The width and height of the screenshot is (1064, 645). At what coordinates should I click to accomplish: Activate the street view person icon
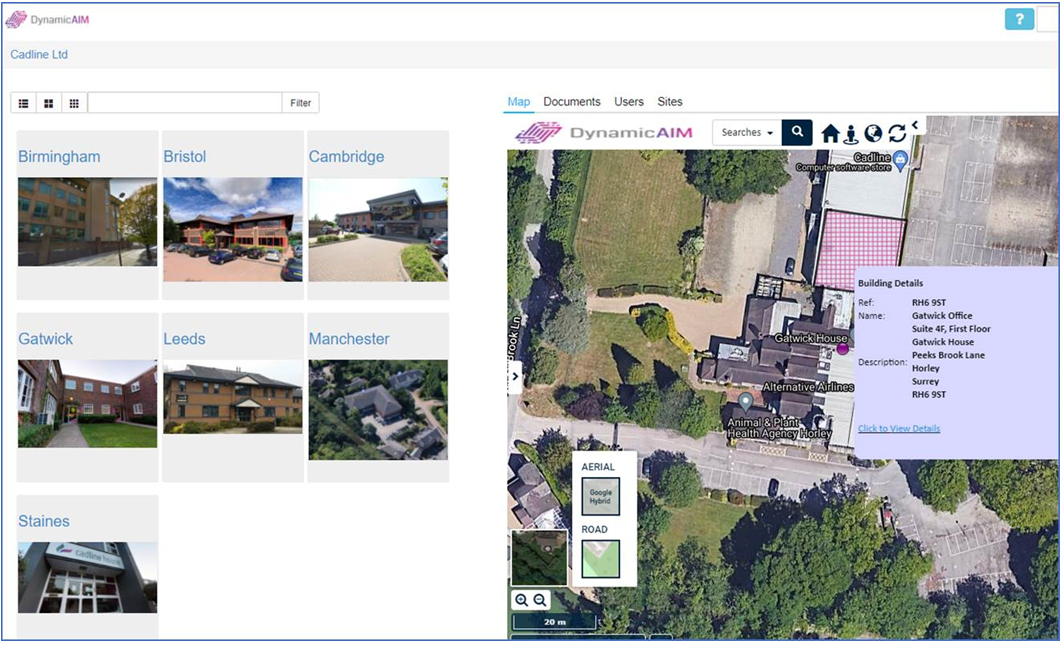(851, 134)
